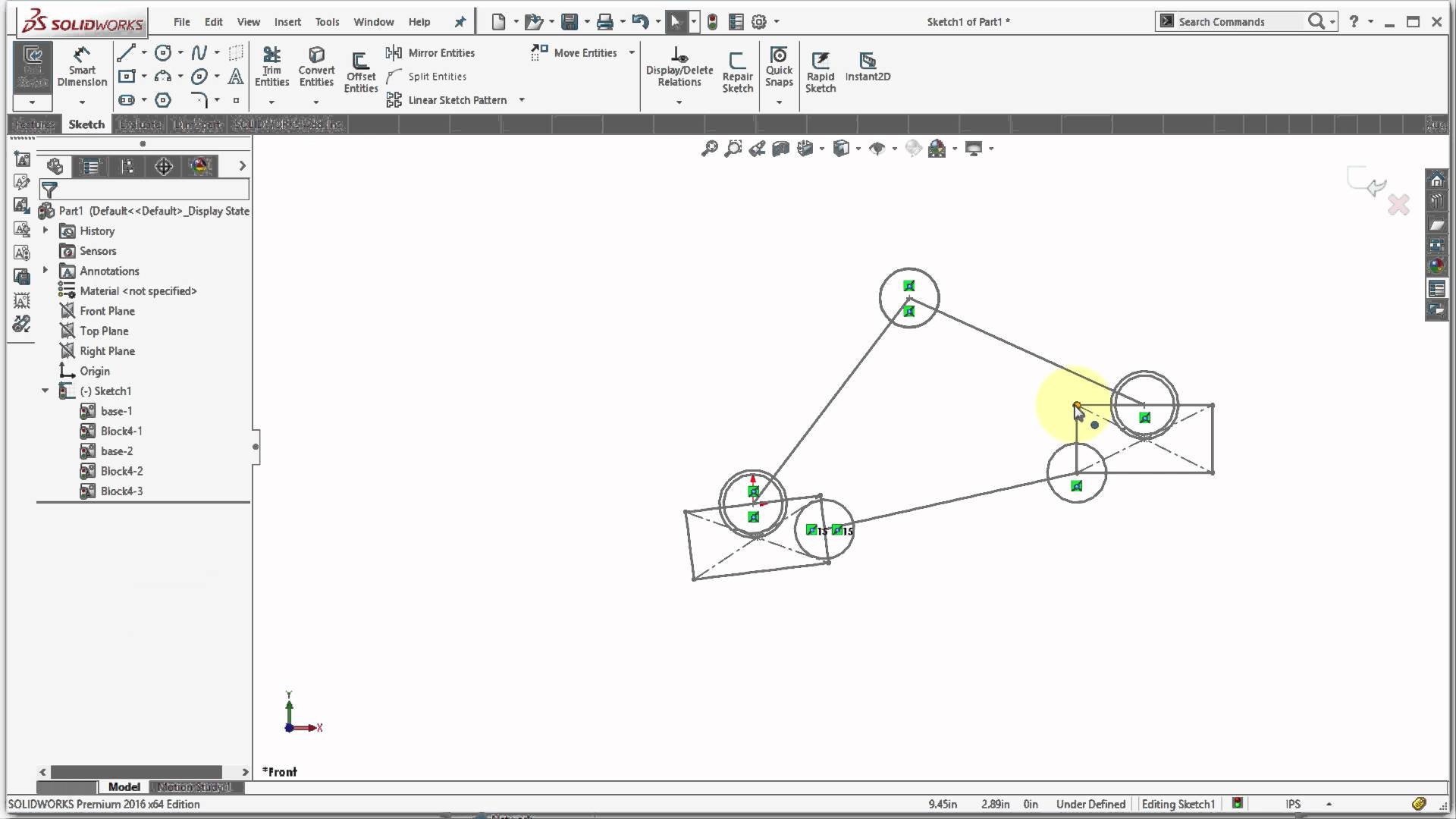1456x819 pixels.
Task: Select the Offset Entities tool
Action: pos(360,68)
